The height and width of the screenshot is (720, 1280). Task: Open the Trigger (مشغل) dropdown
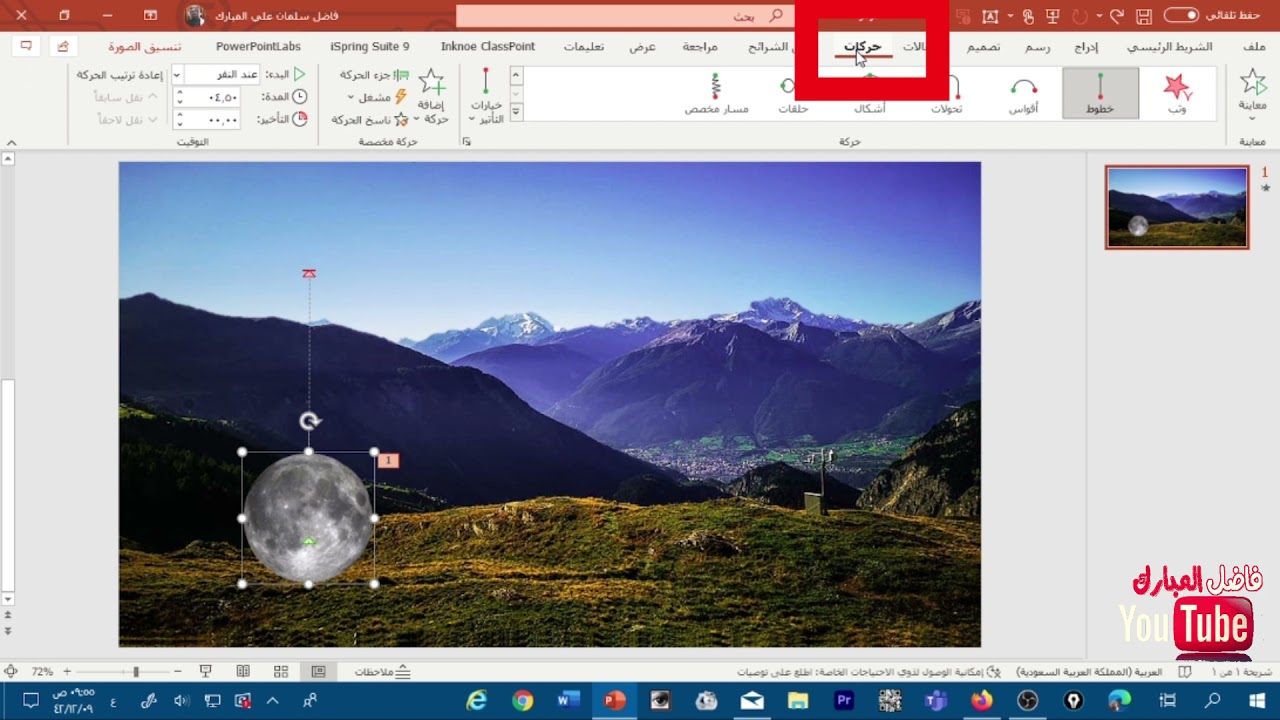tap(378, 97)
